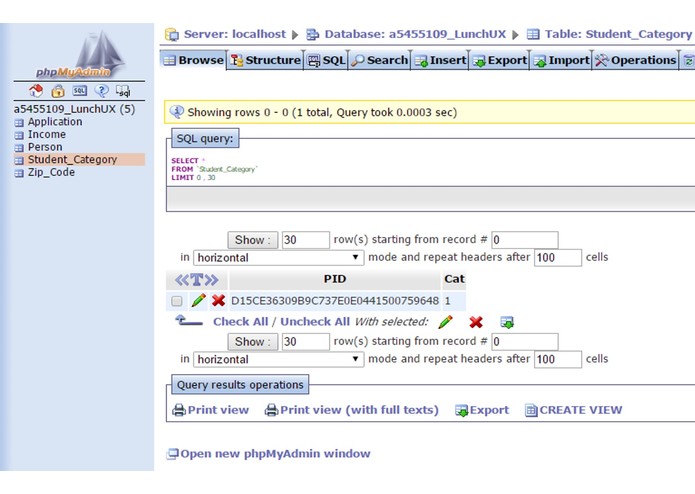The image size is (695, 494).
Task: Click the CREATE VIEW icon
Action: tap(531, 410)
